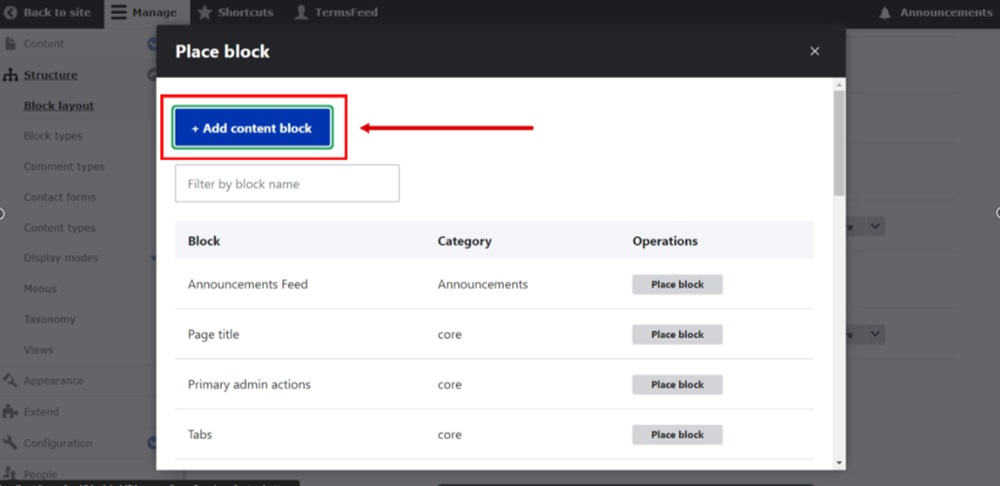Close the Place block dialog
The height and width of the screenshot is (486, 1000).
tap(814, 52)
